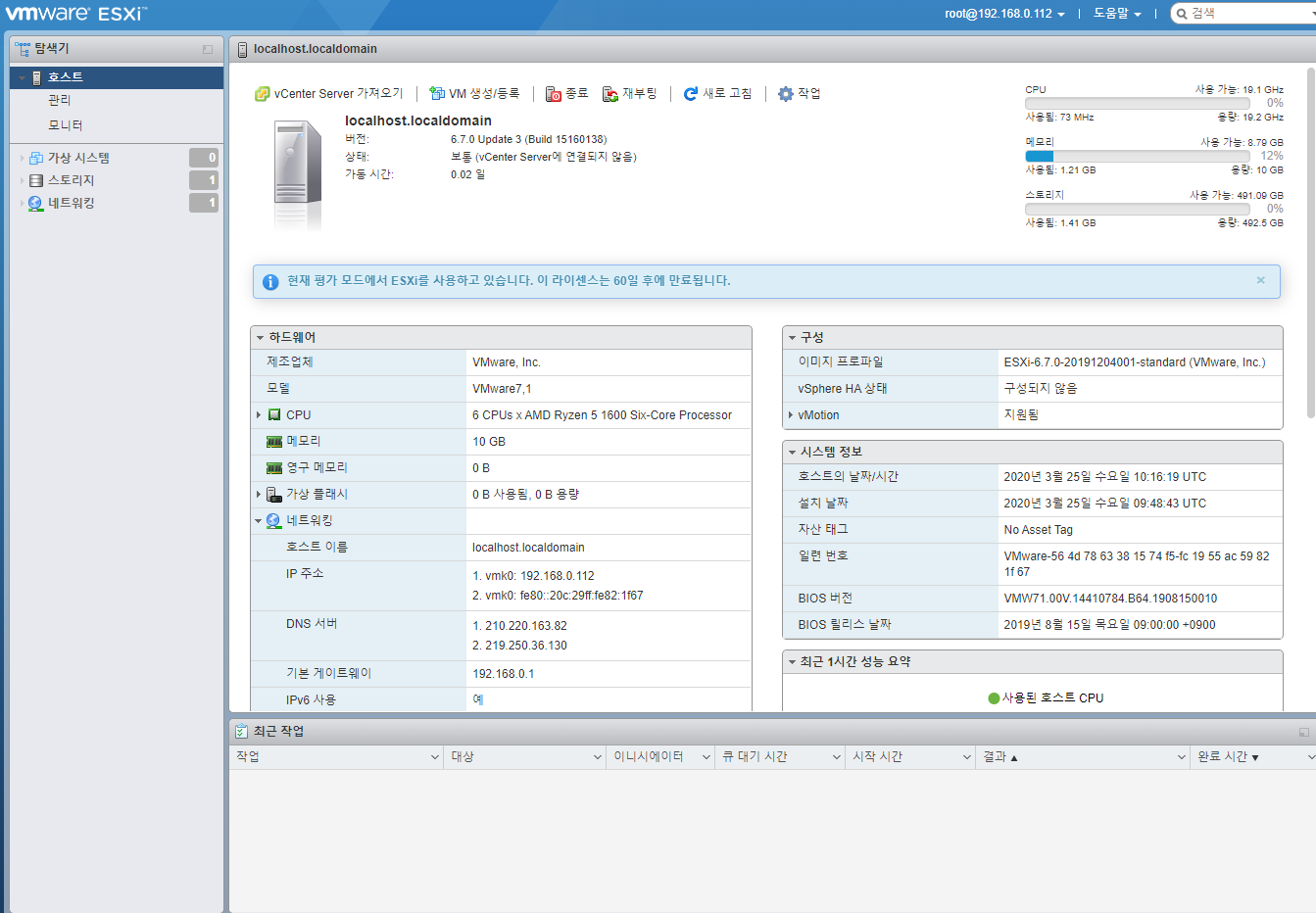
Task: Open 스토리지 in navigator
Action: (72, 180)
